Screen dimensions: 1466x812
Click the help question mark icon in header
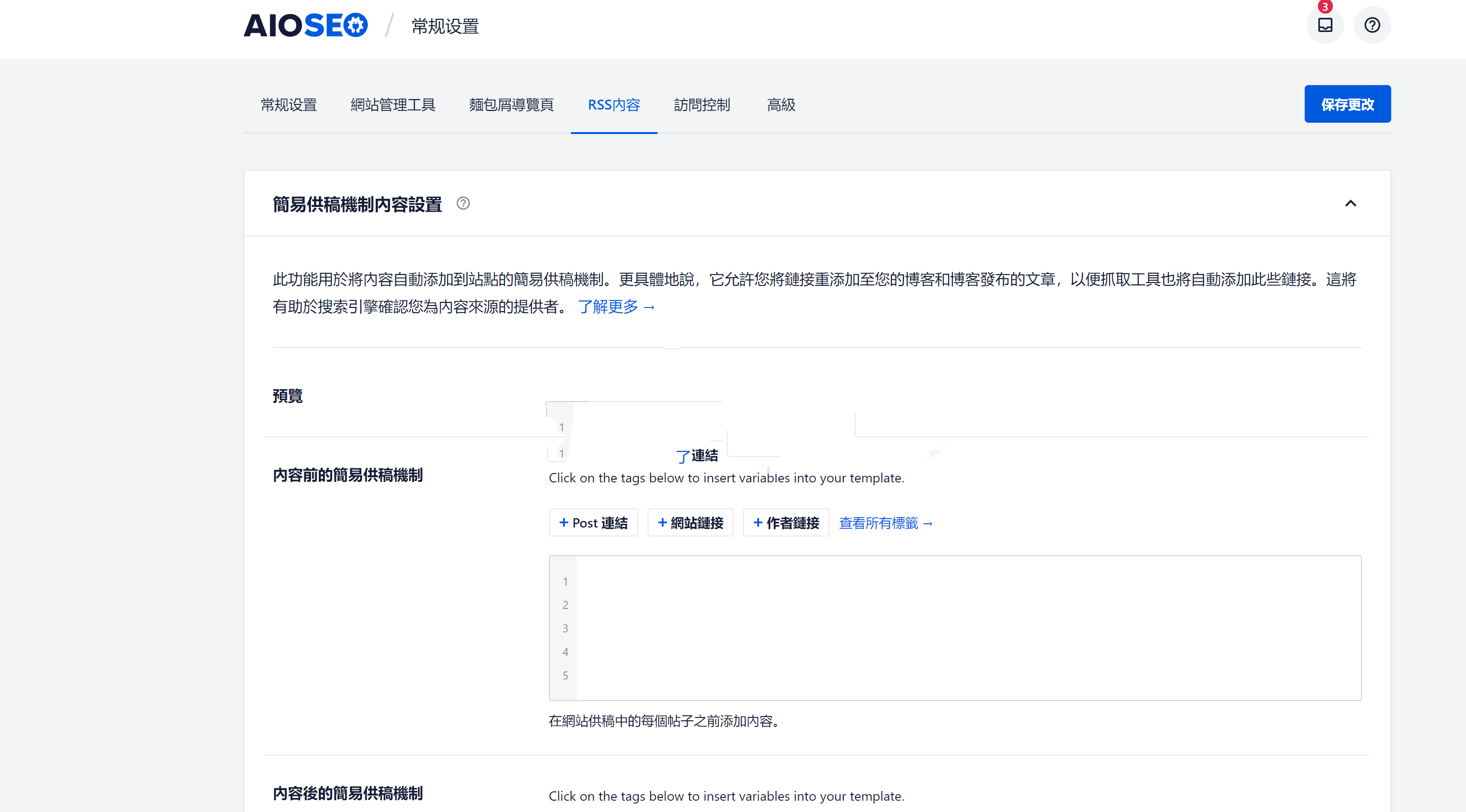tap(1371, 25)
